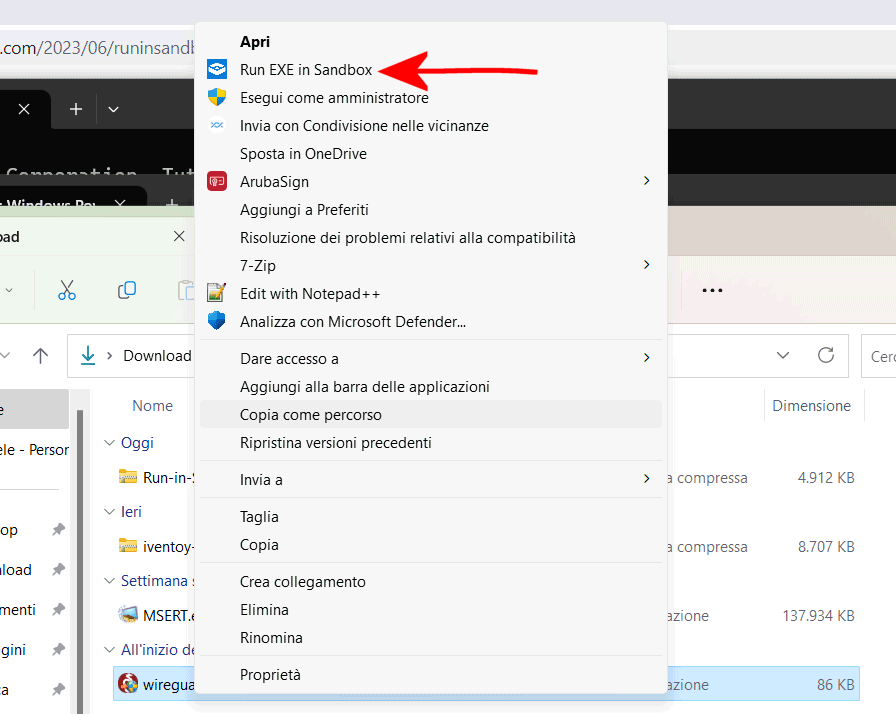Collapse the Settimana scorsa group chevron

(109, 581)
